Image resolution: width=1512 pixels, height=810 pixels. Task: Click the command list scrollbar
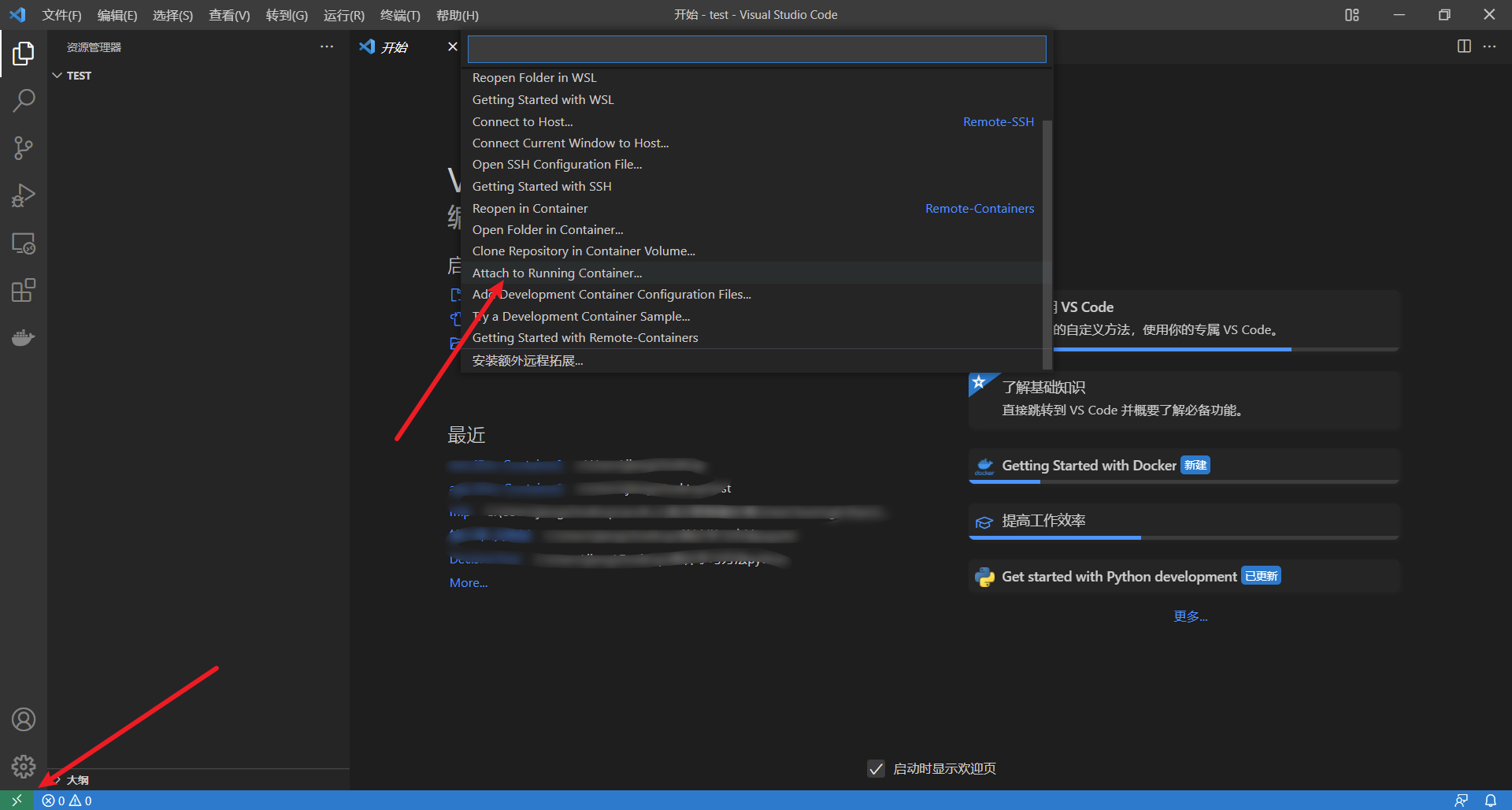pyautogui.click(x=1047, y=244)
